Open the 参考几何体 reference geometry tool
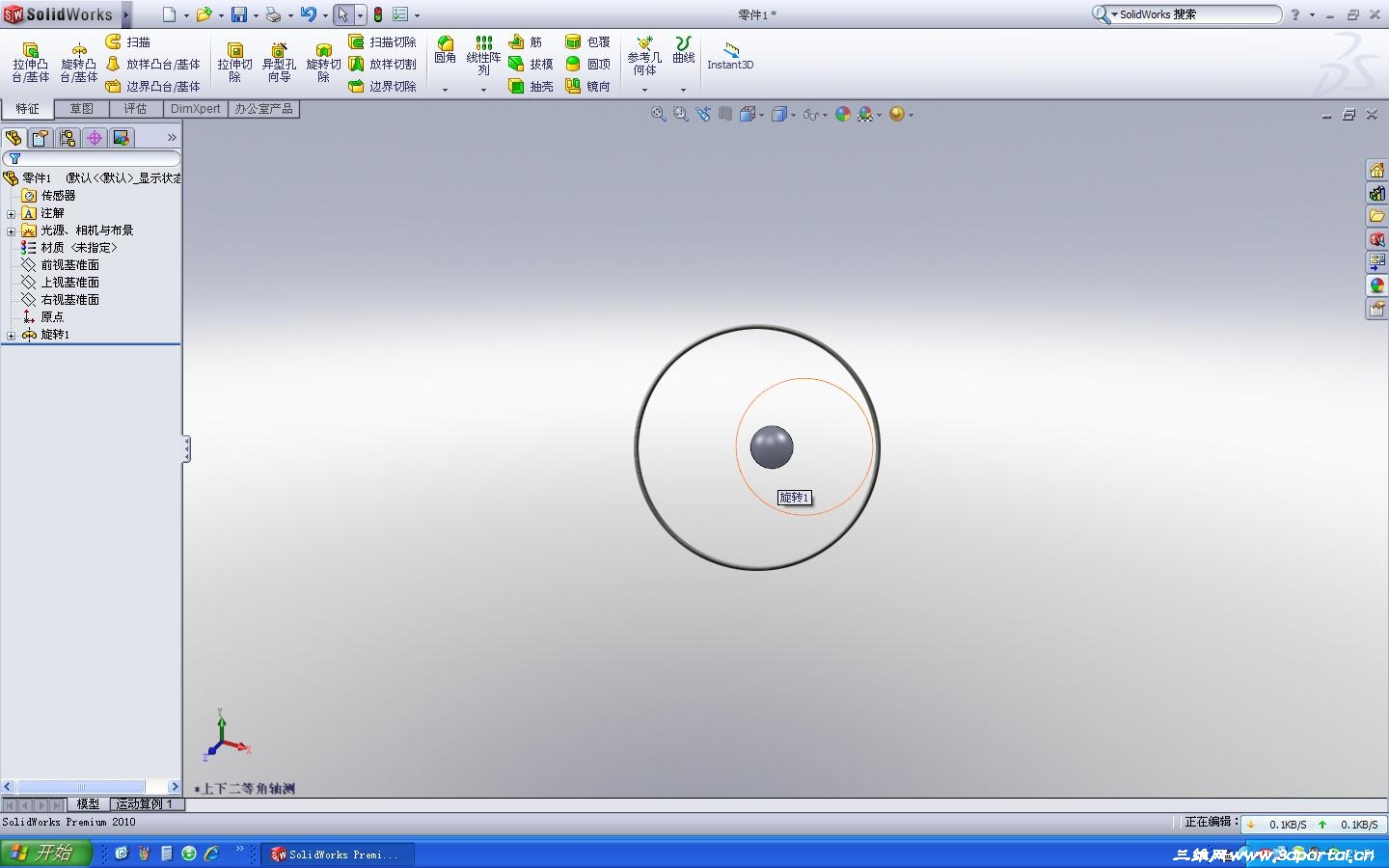 [644, 56]
